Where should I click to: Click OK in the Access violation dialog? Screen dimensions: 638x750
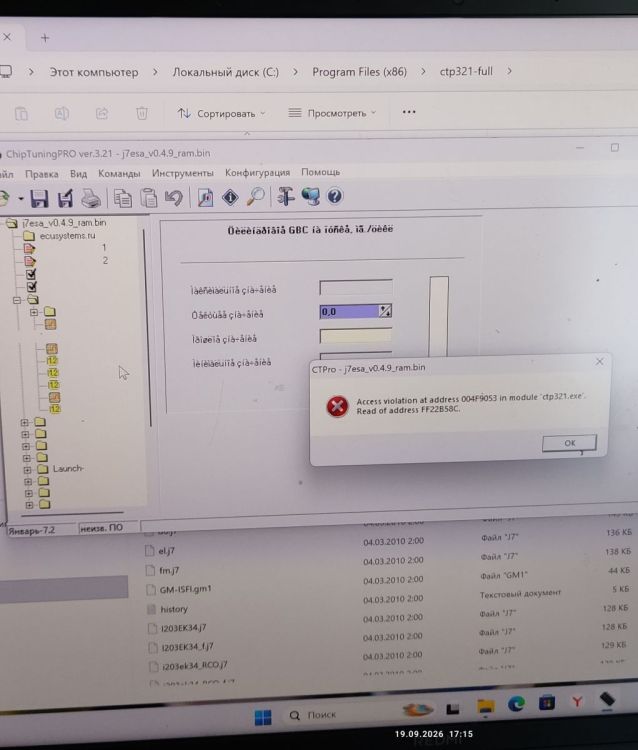coord(569,443)
